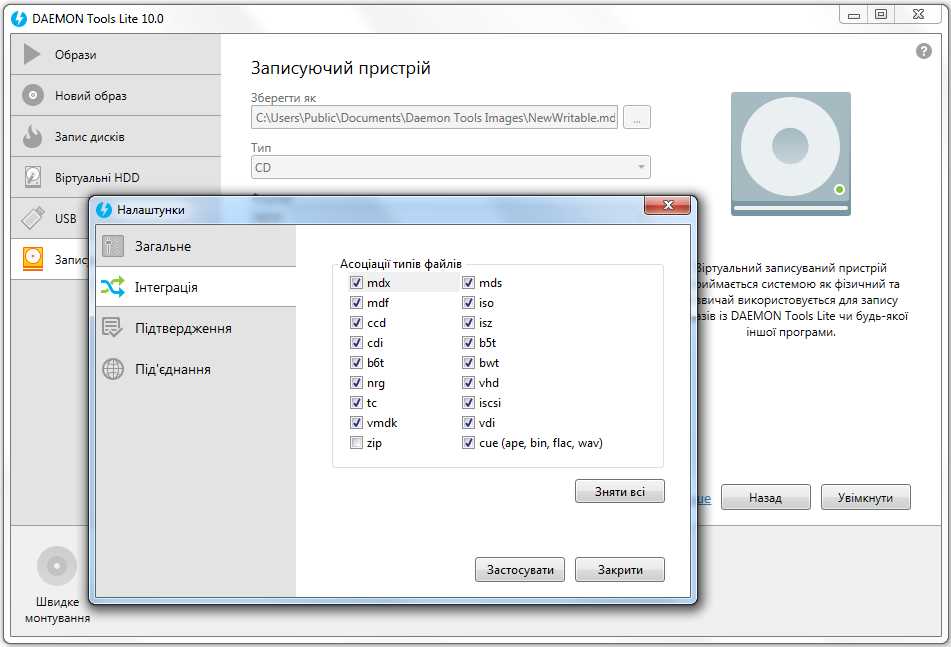951x647 pixels.
Task: Click the Віртуальні HDD drive icon
Action: pyautogui.click(x=33, y=178)
